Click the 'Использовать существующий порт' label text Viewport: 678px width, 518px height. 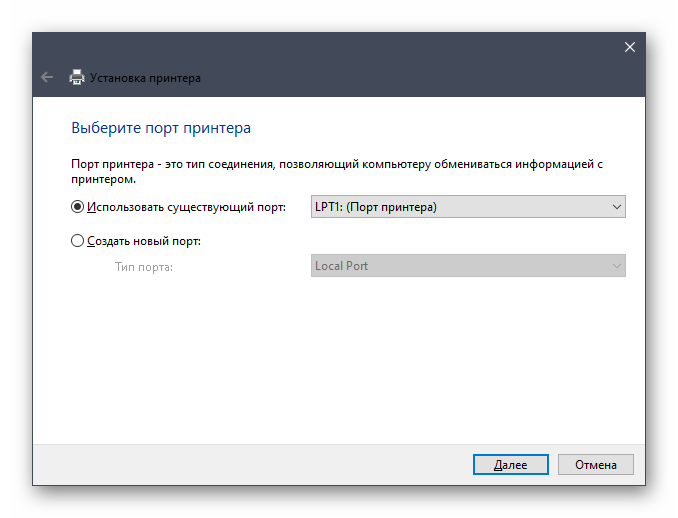[x=186, y=207]
